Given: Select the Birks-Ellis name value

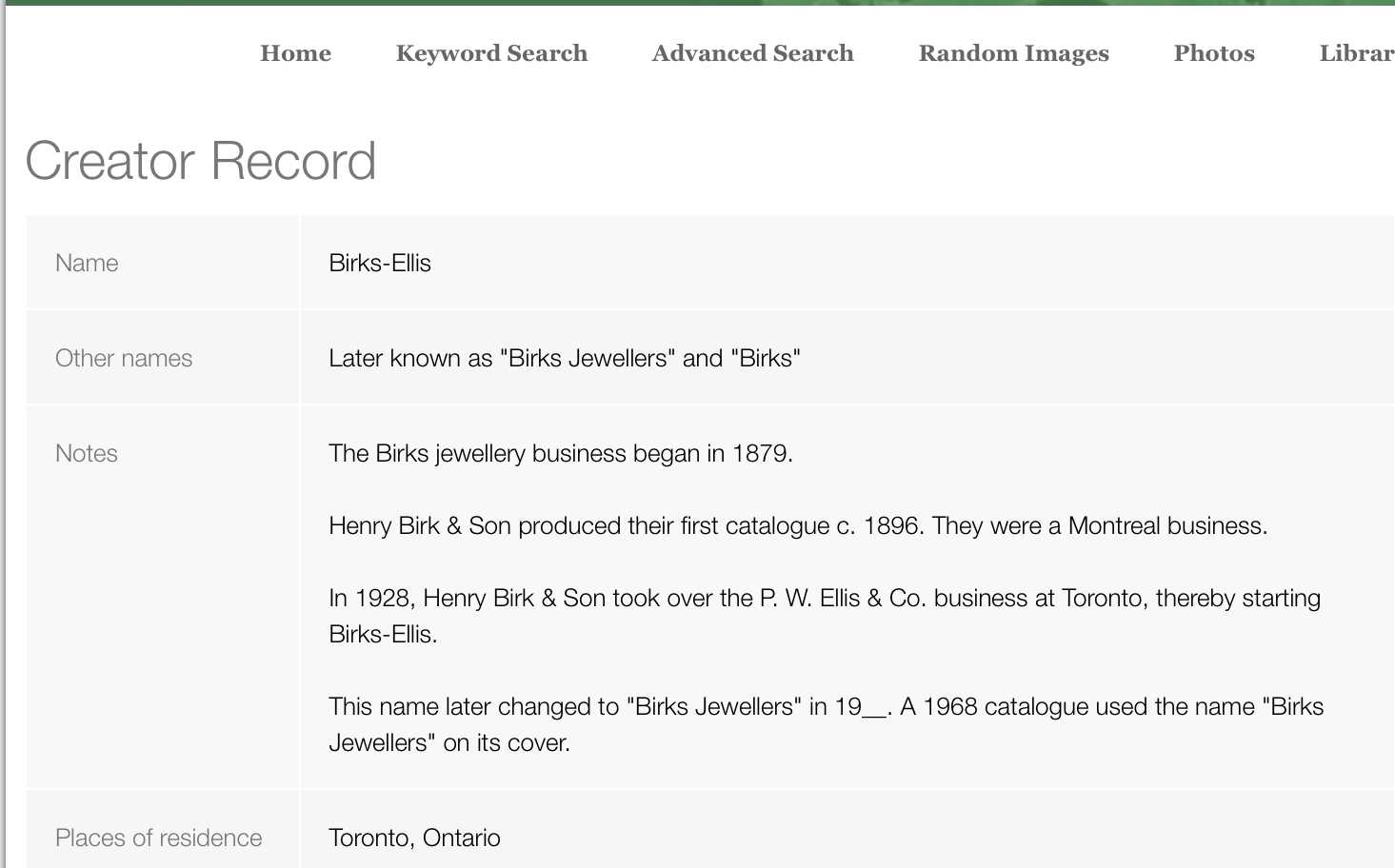Looking at the screenshot, I should point(380,263).
